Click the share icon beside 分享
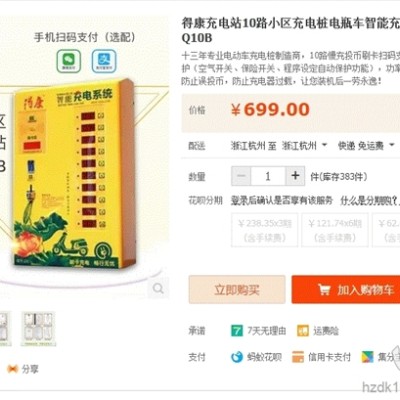The width and height of the screenshot is (400, 400). point(12,369)
